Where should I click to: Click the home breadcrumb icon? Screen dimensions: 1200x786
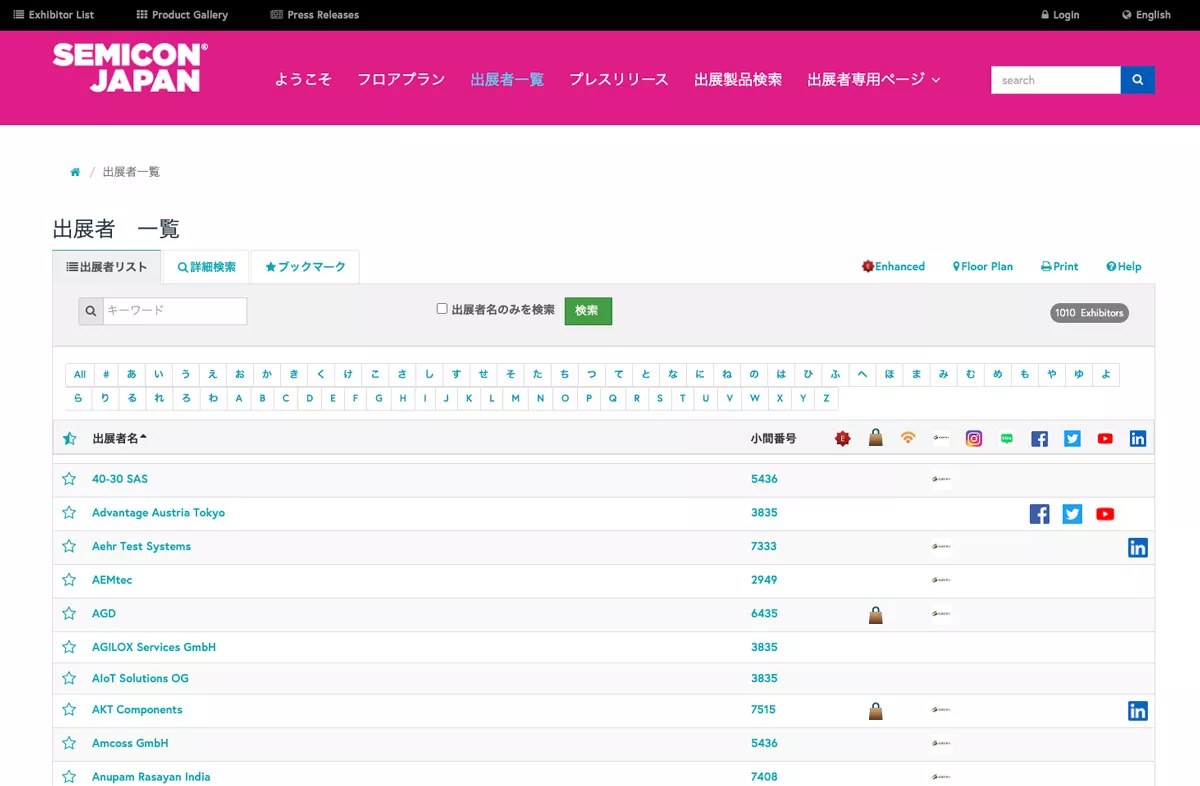(75, 172)
